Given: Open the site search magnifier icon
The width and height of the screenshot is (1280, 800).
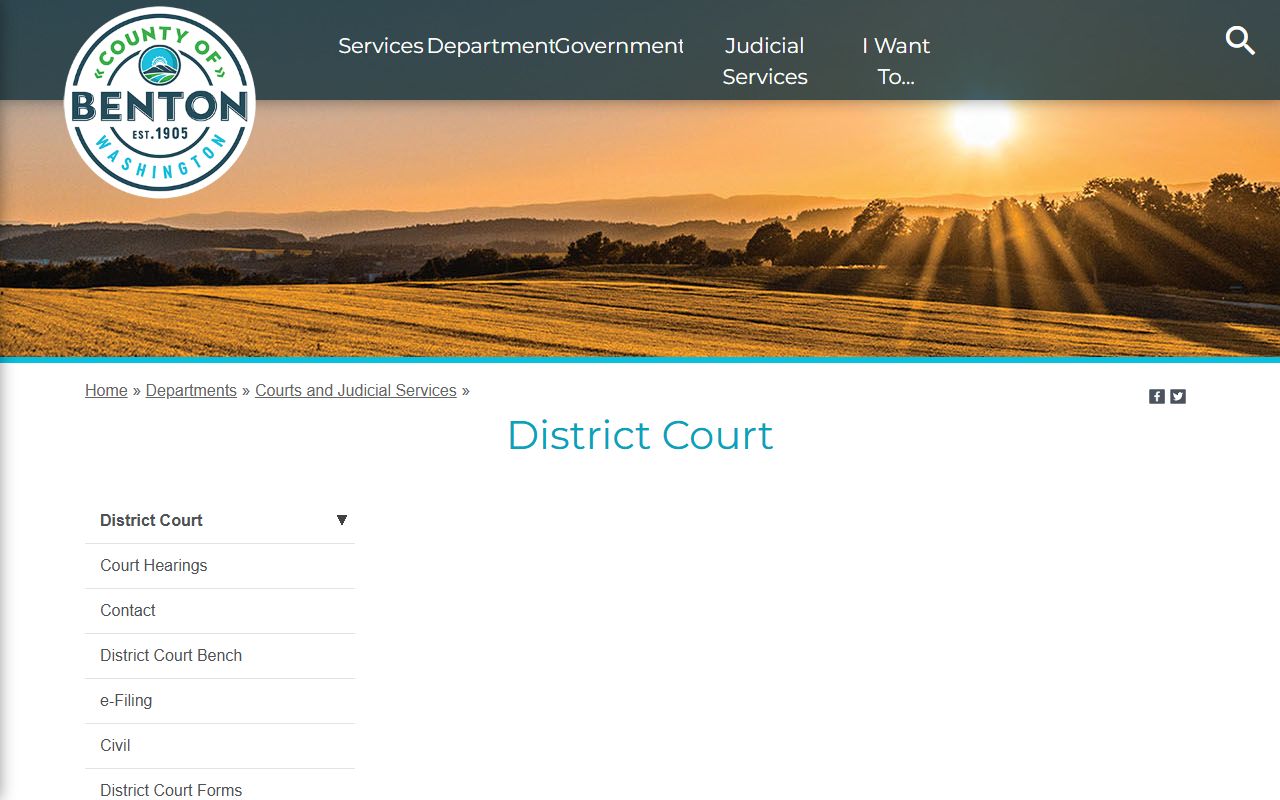Looking at the screenshot, I should click(x=1240, y=41).
